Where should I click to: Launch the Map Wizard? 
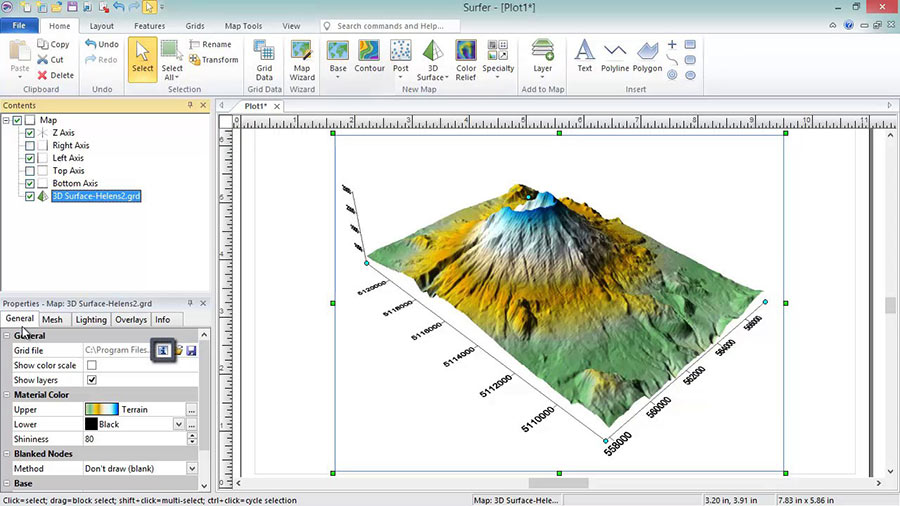coord(302,60)
